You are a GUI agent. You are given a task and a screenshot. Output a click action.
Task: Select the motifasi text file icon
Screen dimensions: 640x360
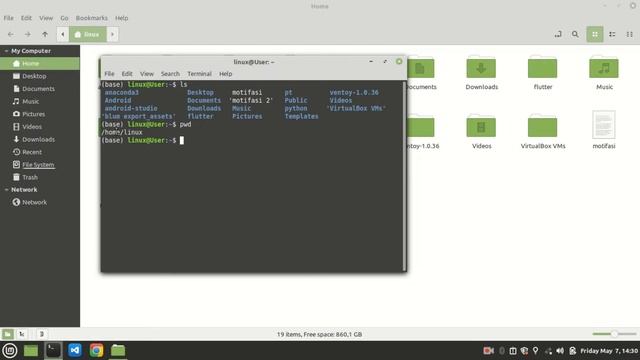tap(604, 124)
